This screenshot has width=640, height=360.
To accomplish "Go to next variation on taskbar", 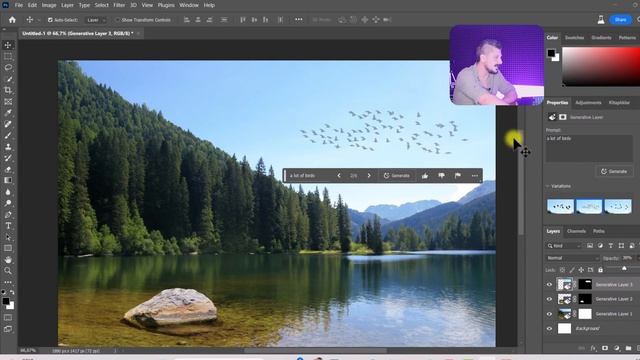I will [x=369, y=176].
